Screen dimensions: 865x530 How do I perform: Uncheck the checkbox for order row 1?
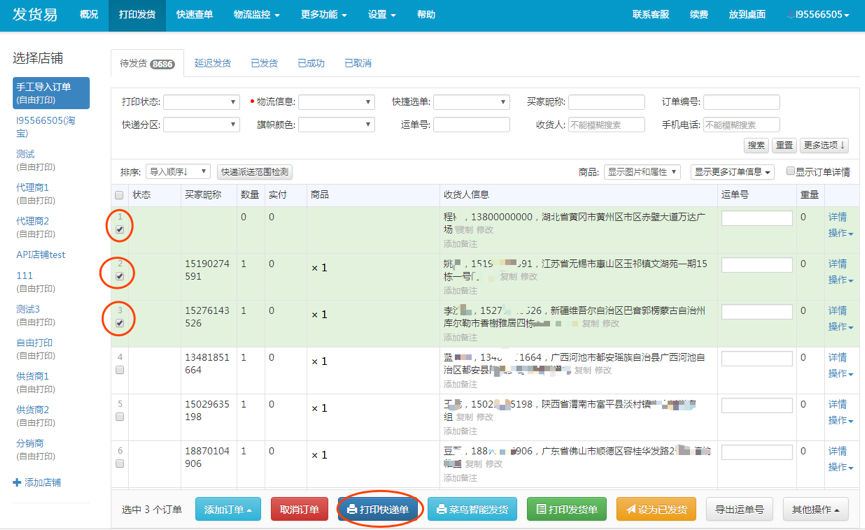(120, 229)
